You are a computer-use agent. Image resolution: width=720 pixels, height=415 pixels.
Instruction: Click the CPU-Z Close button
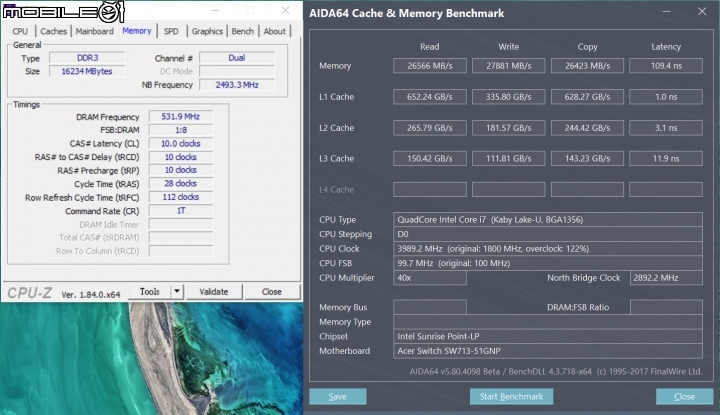(272, 292)
